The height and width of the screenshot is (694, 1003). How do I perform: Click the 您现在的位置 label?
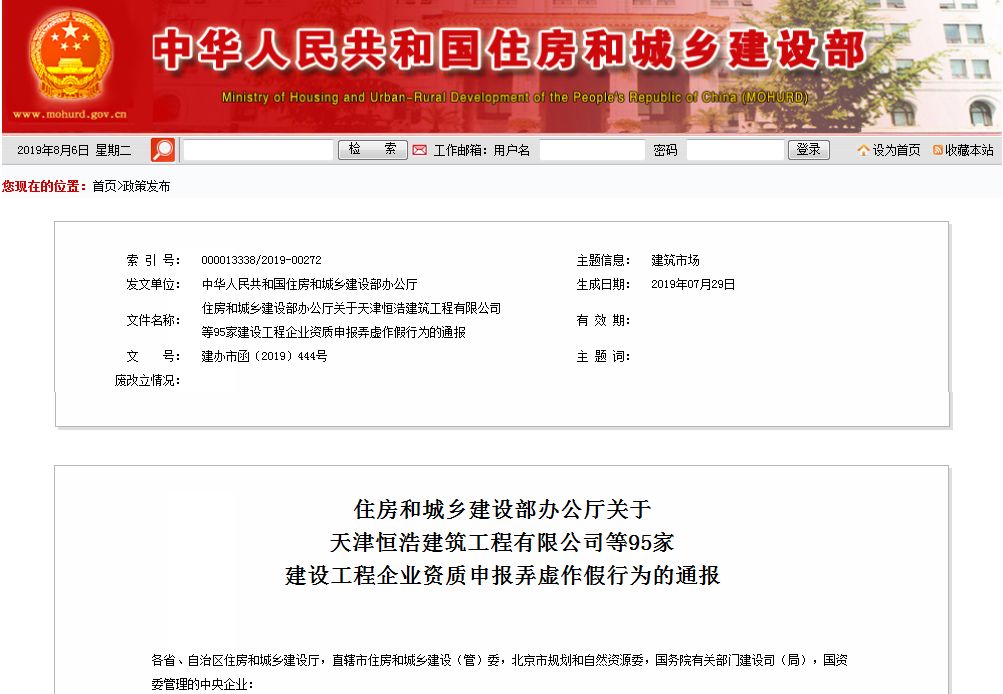44,186
